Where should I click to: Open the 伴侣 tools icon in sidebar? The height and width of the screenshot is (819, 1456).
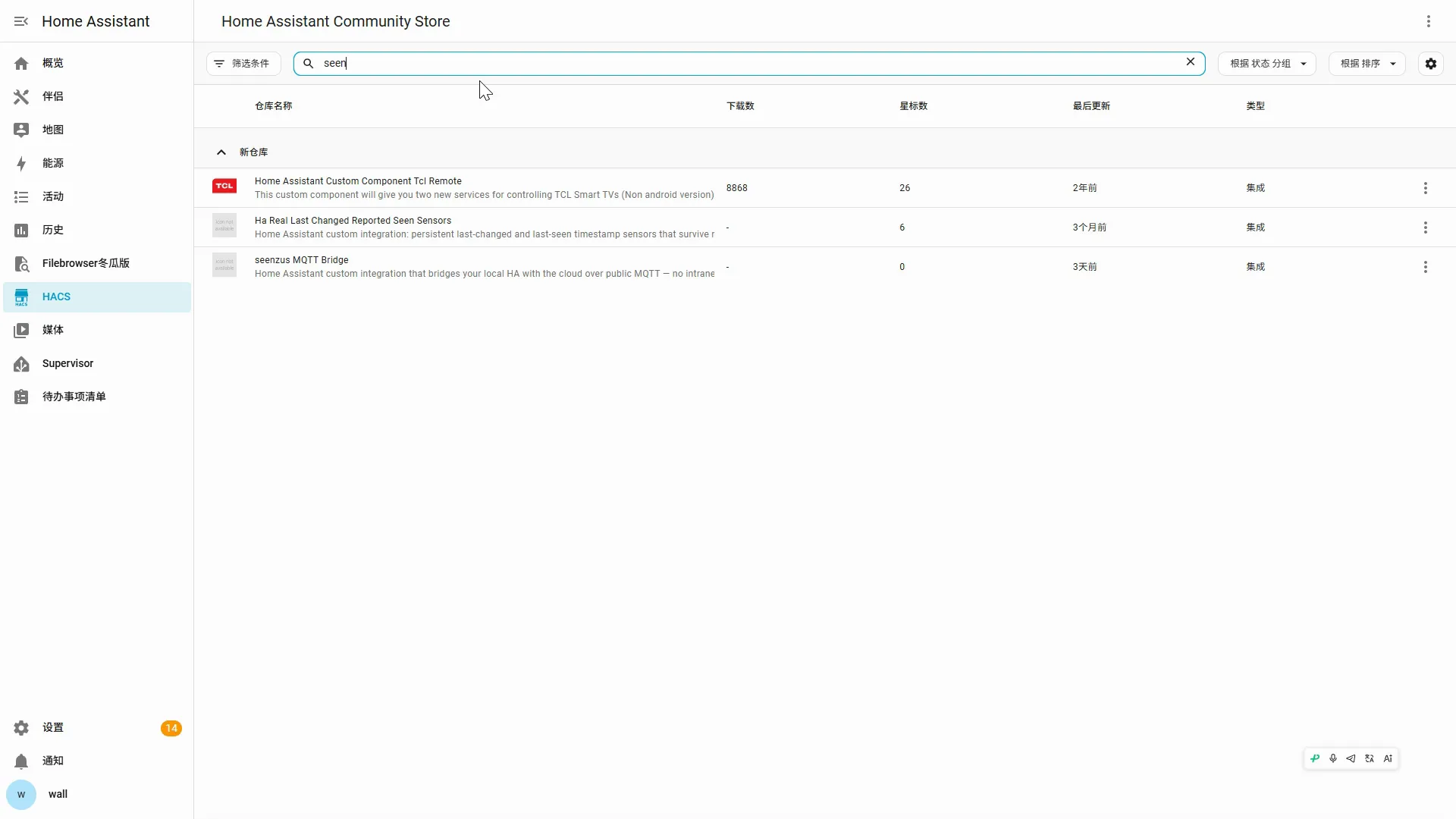click(x=21, y=97)
